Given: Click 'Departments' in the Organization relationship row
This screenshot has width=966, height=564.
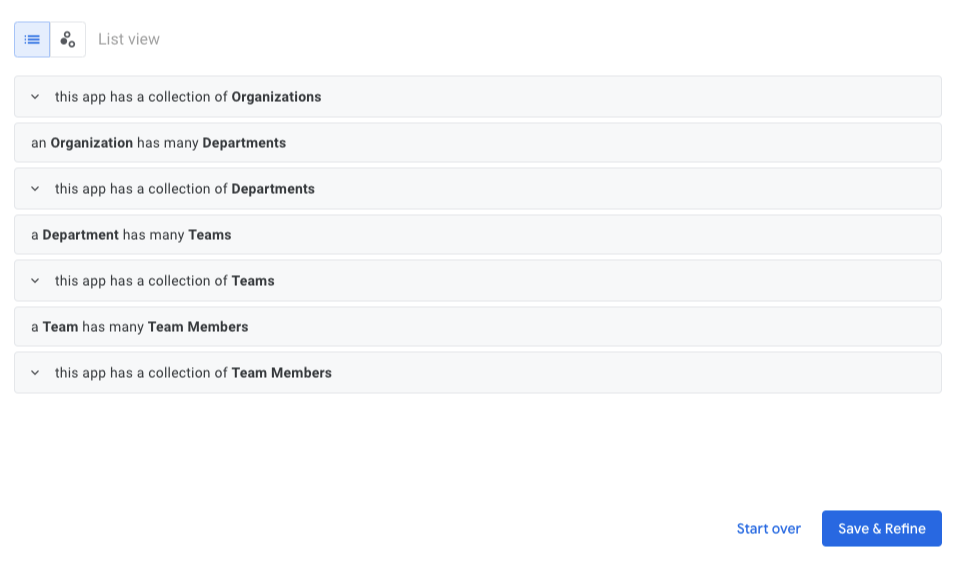Looking at the screenshot, I should coord(244,143).
